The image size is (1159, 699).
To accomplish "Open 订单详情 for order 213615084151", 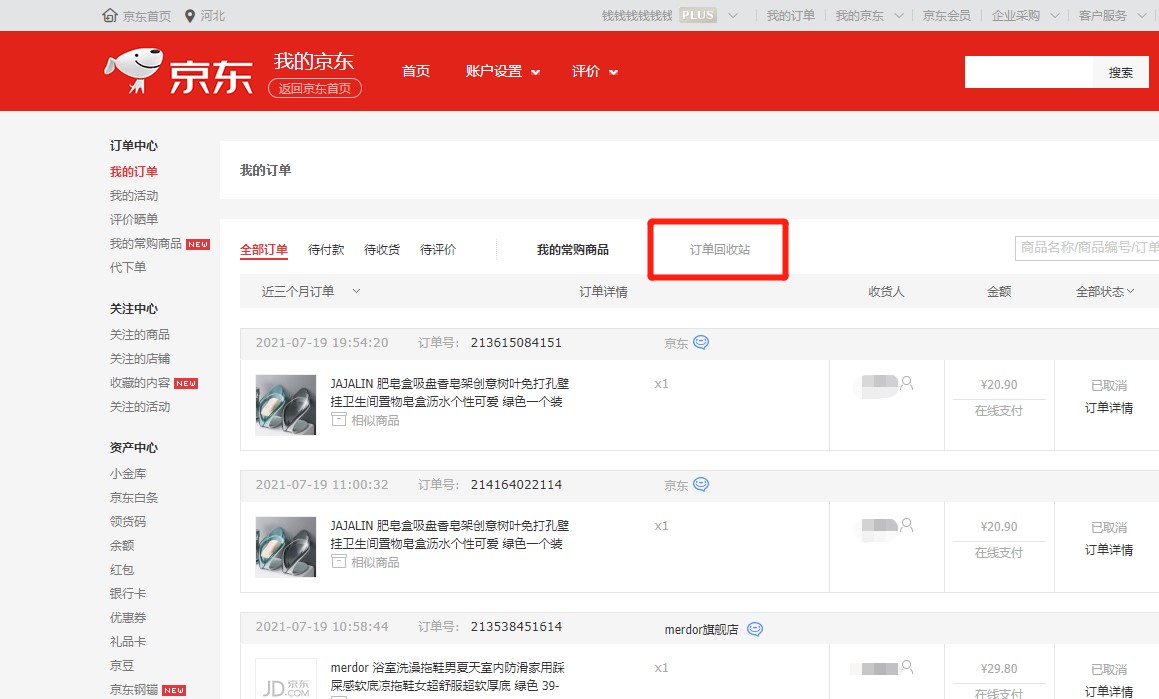I will pos(1109,408).
